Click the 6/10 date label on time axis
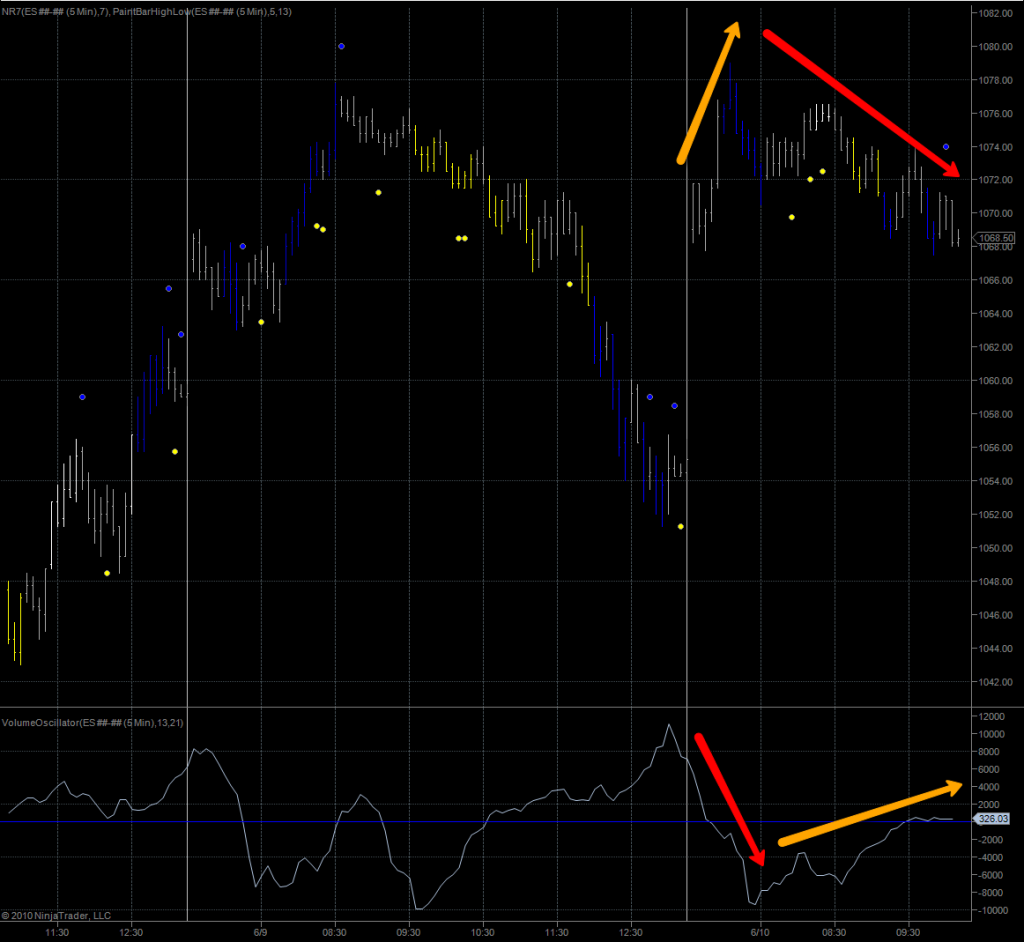The image size is (1024, 942). [x=760, y=932]
